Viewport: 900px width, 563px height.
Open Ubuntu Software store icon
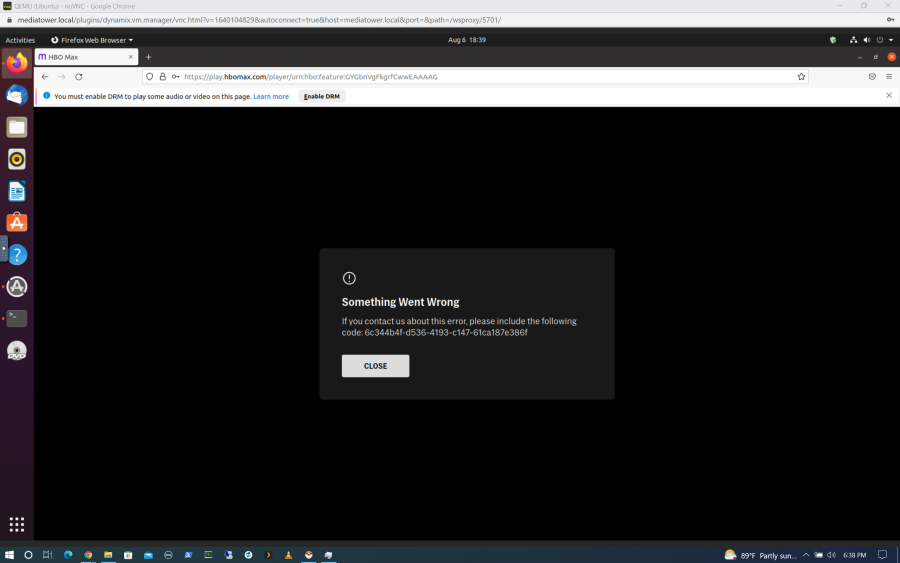pyautogui.click(x=17, y=223)
